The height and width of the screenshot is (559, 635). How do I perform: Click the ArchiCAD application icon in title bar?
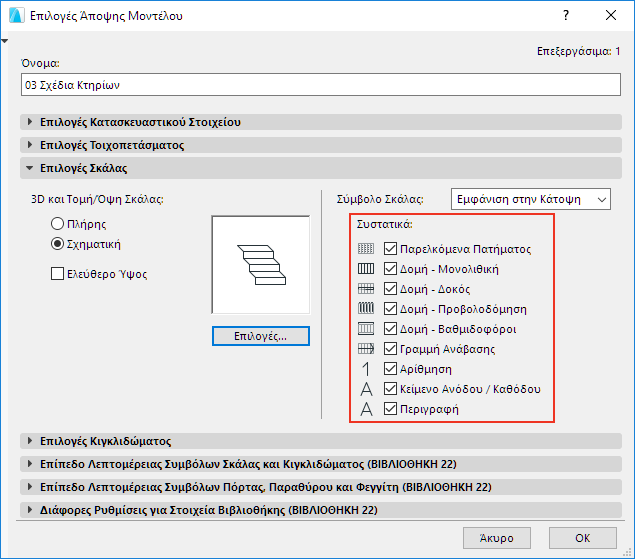pos(16,15)
